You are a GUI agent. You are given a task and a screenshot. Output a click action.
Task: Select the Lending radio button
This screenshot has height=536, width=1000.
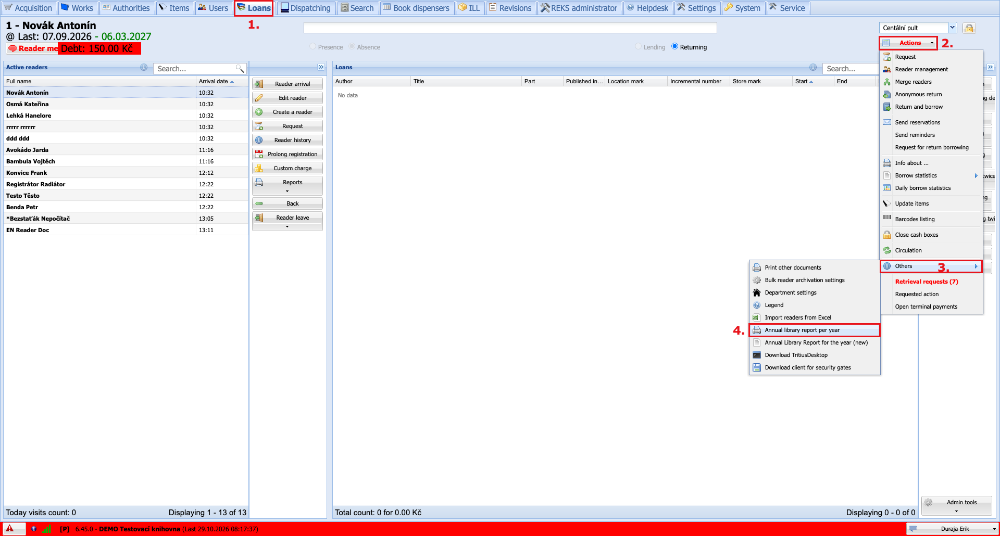click(x=638, y=47)
